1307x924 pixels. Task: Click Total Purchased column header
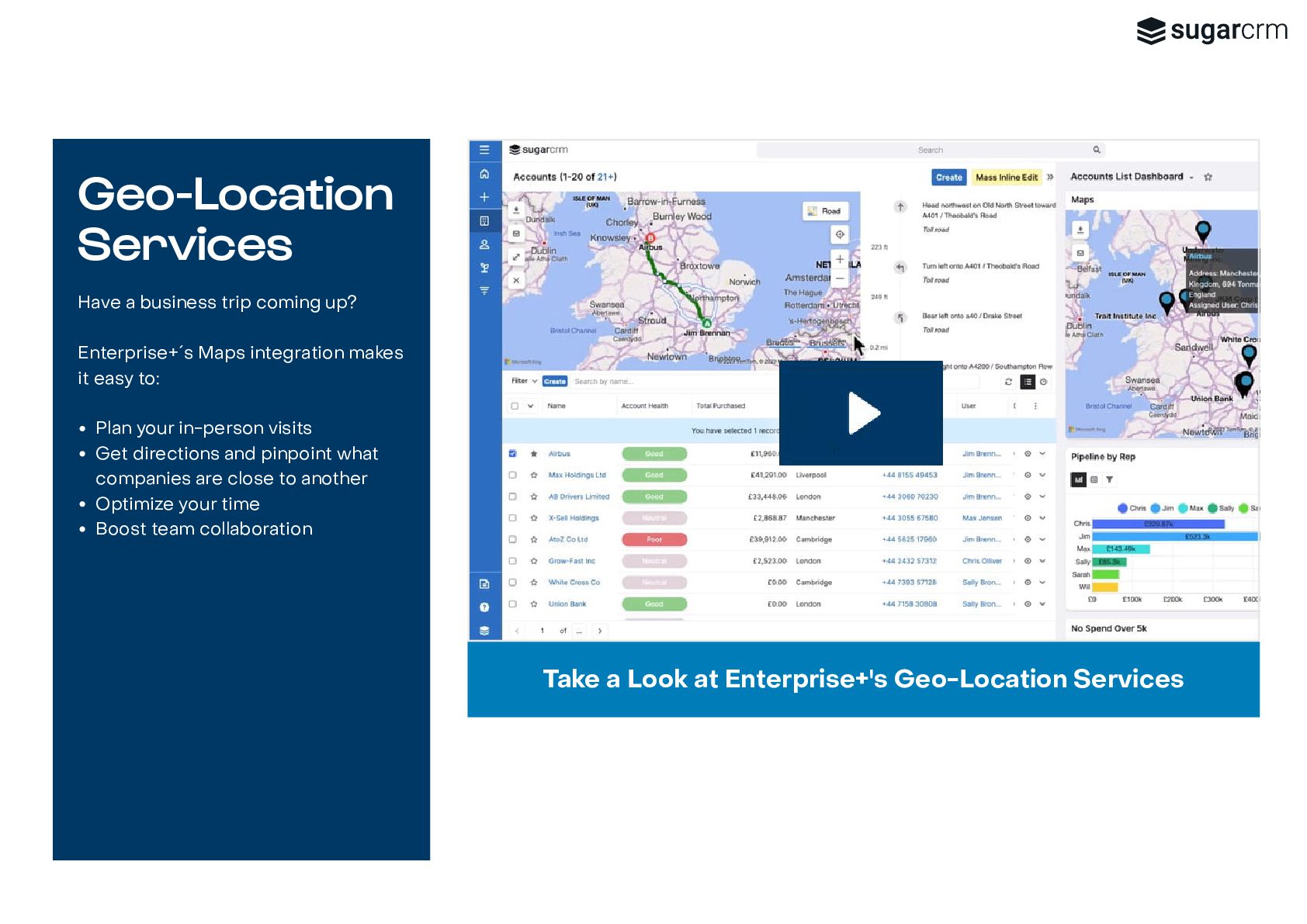(720, 406)
